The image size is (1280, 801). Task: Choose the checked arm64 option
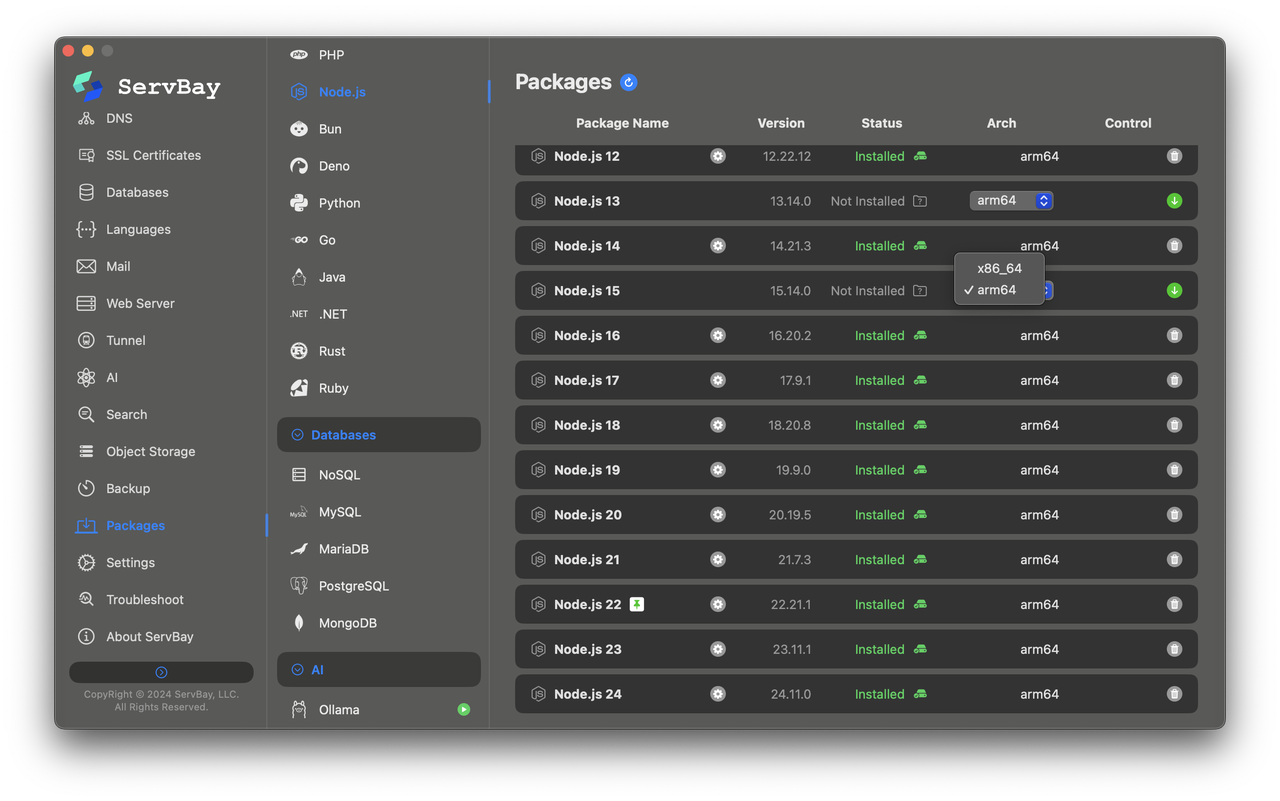(996, 290)
